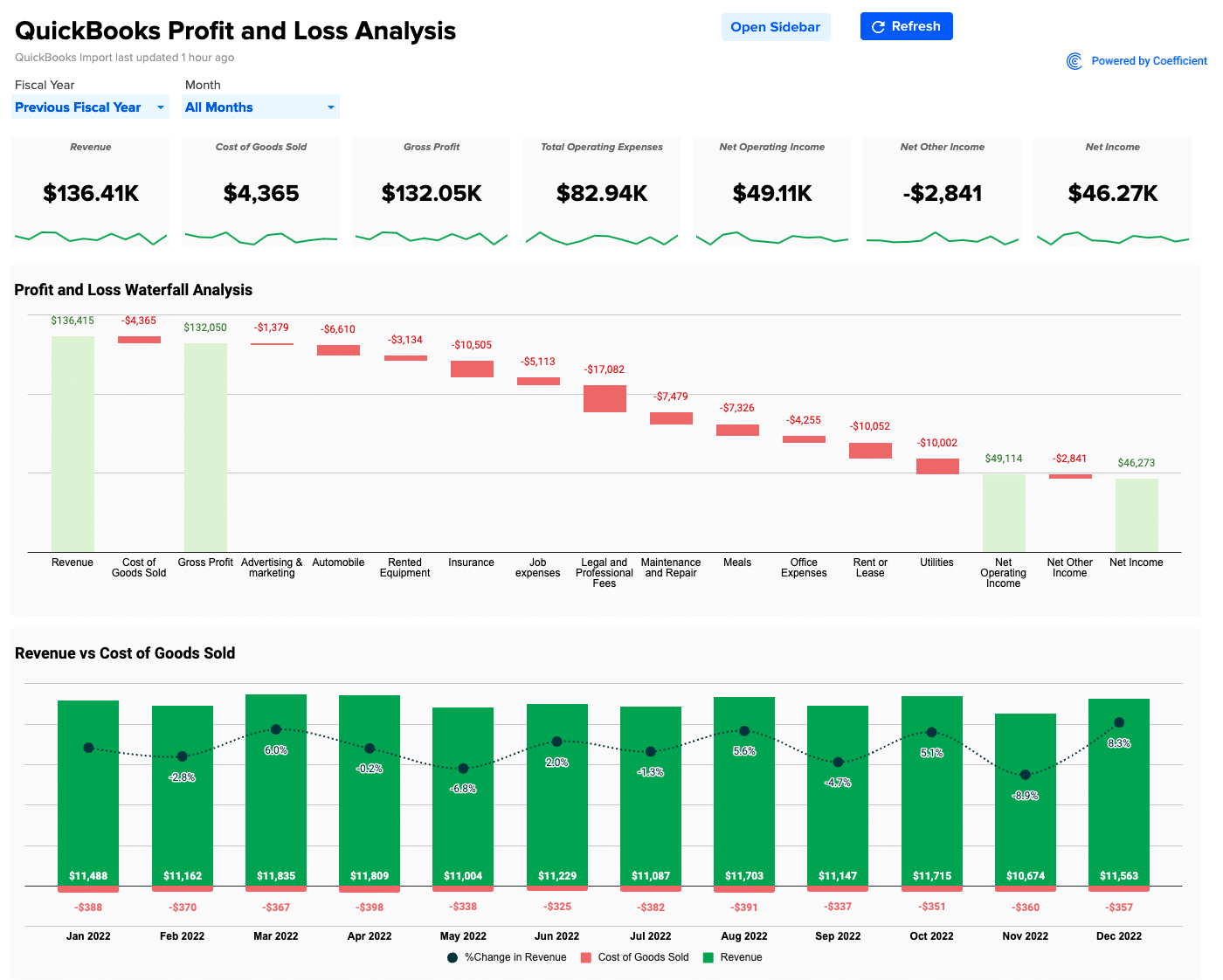Click the Revenue KPI card value $136.41K
Screen dimensions: 1223x980
(x=91, y=193)
